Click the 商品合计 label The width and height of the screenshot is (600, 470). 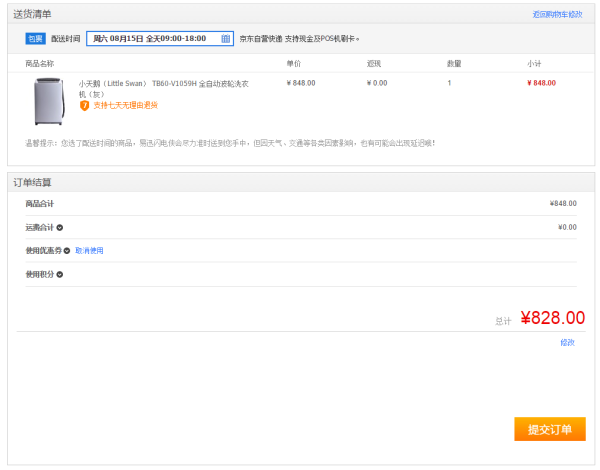[39, 204]
